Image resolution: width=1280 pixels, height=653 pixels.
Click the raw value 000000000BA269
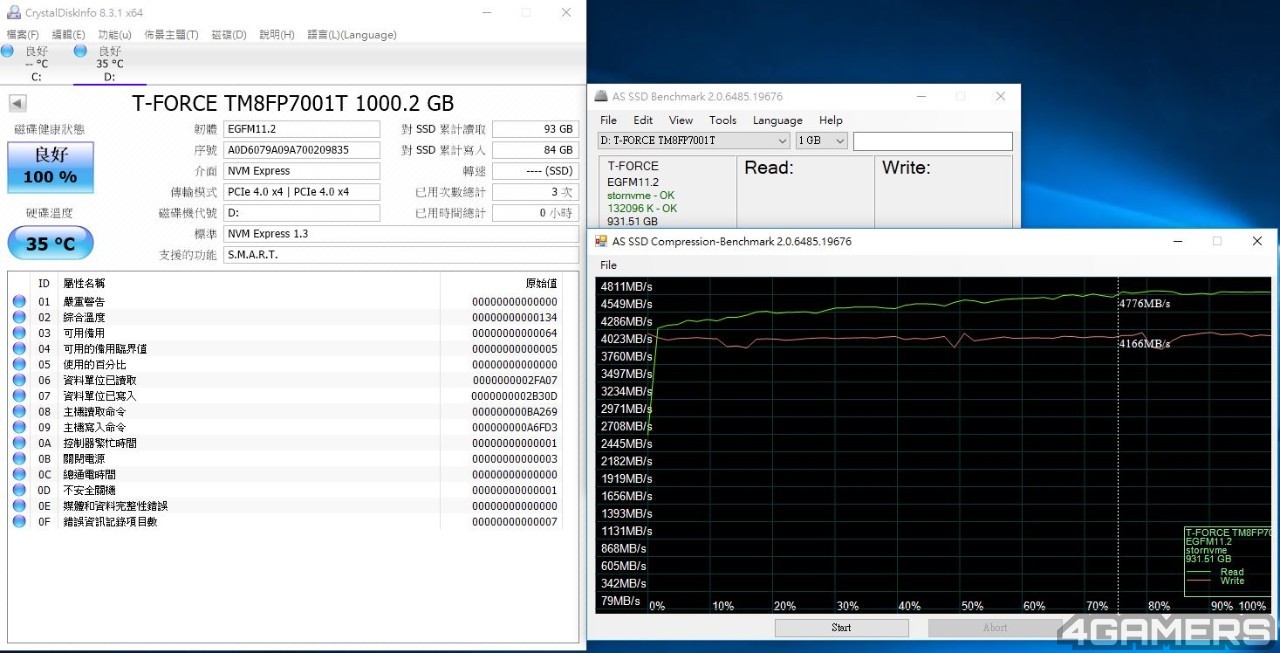515,412
